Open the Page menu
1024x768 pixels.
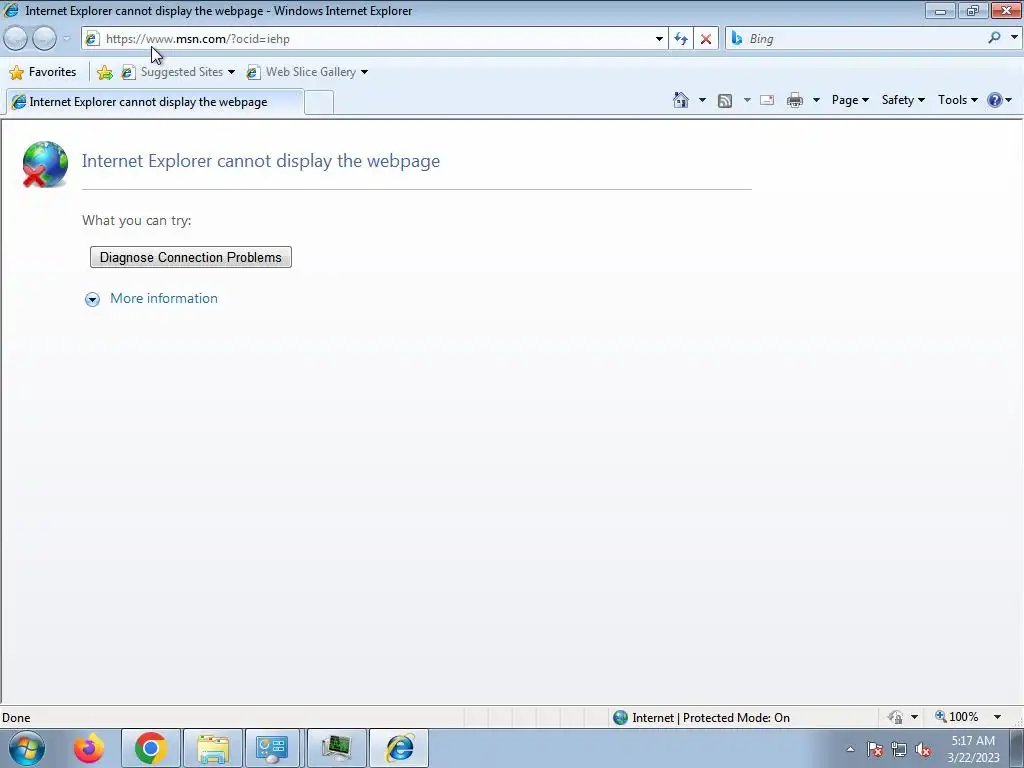[850, 100]
